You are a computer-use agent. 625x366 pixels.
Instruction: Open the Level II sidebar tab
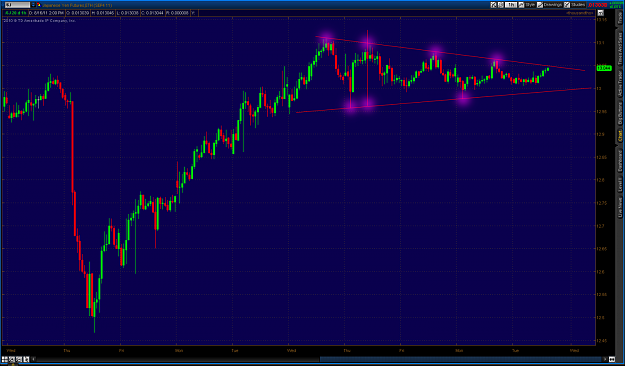click(x=620, y=186)
